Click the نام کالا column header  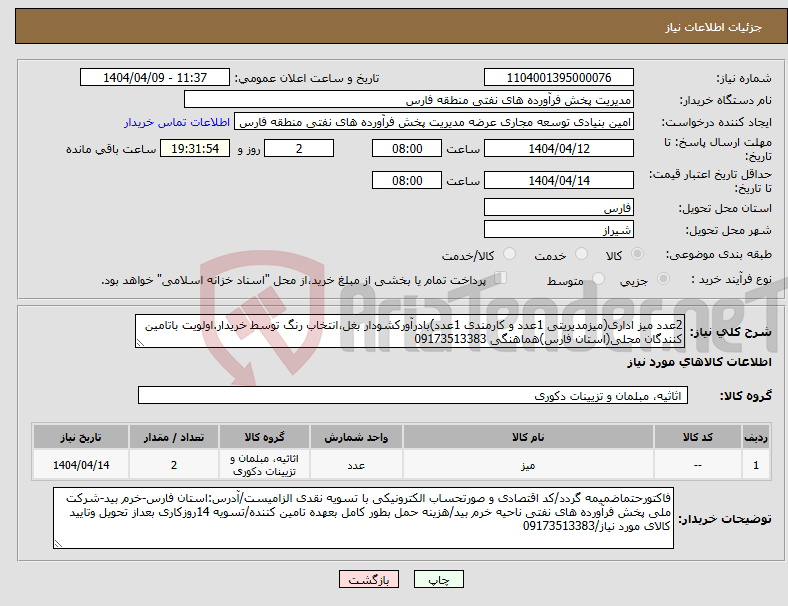[528, 437]
